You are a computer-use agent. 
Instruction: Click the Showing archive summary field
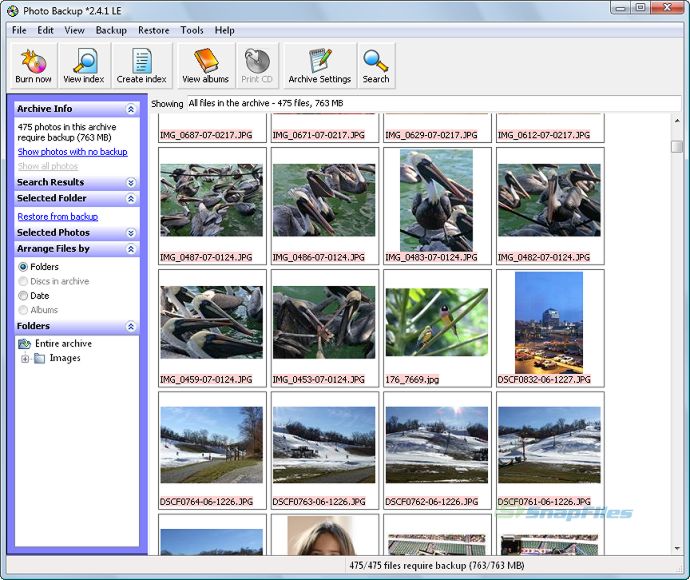(x=434, y=103)
